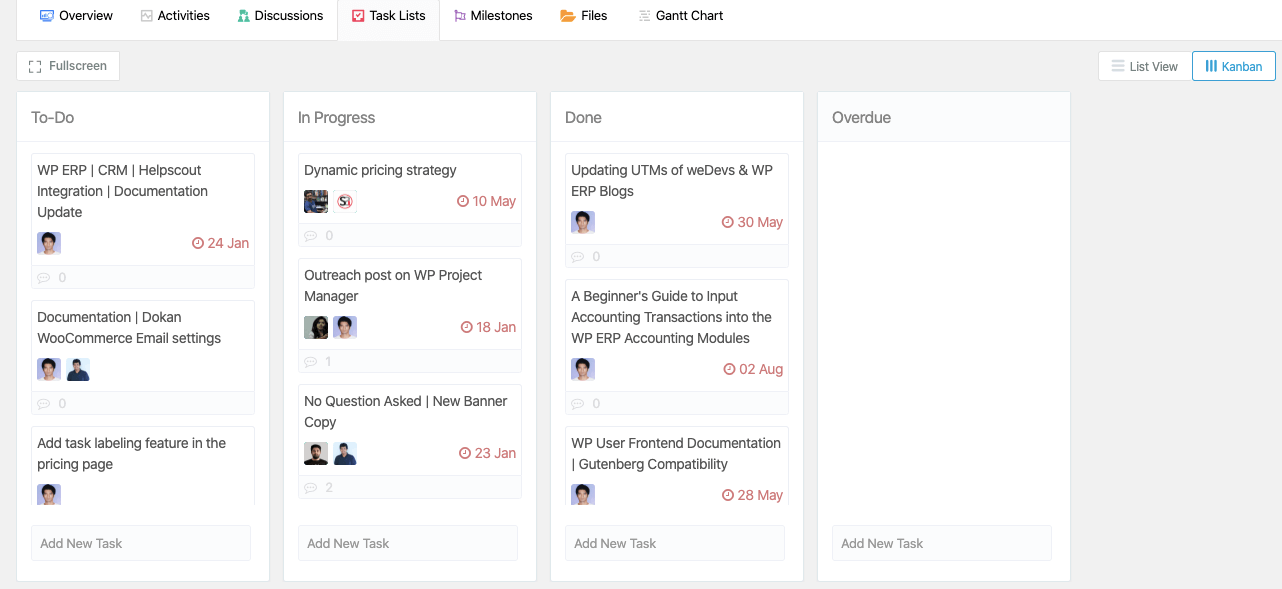1282x589 pixels.
Task: Click the Task Lists checklist icon
Action: pos(359,15)
